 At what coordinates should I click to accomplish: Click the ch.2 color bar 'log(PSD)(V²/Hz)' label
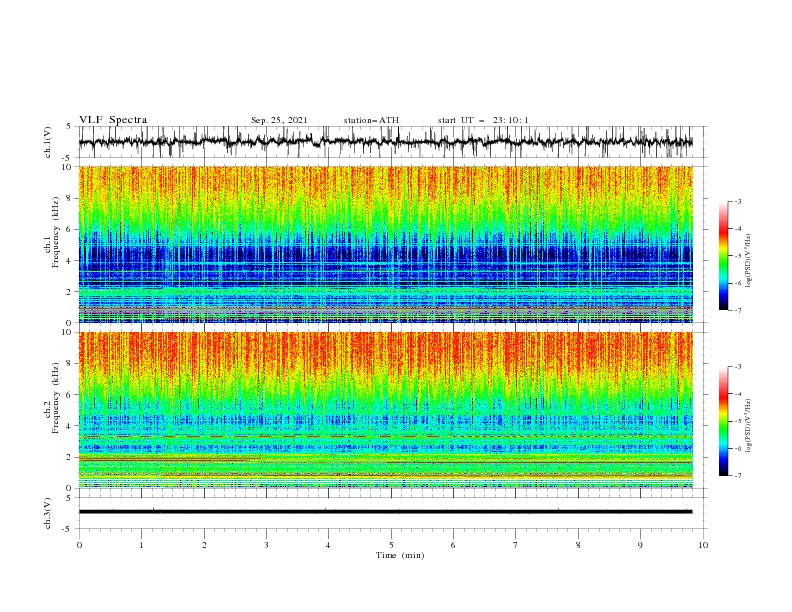(x=749, y=426)
